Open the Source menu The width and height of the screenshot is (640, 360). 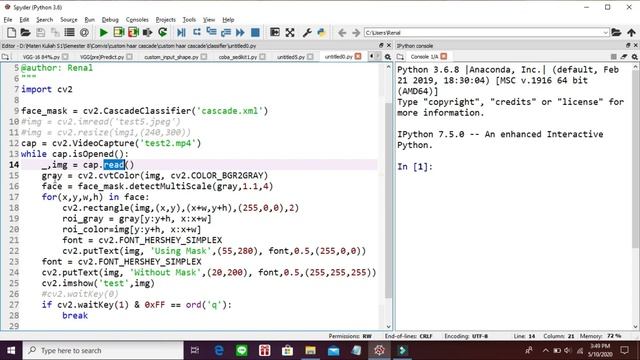click(69, 20)
